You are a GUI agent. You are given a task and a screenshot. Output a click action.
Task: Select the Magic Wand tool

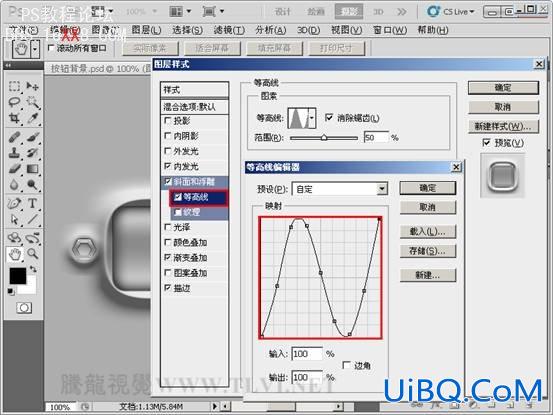[32, 102]
